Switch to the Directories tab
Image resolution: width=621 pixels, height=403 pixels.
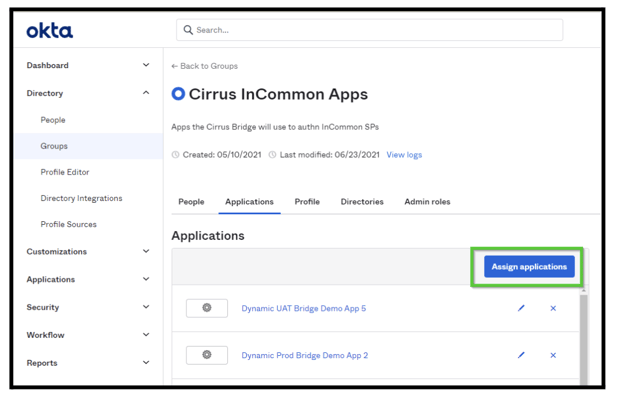(362, 202)
